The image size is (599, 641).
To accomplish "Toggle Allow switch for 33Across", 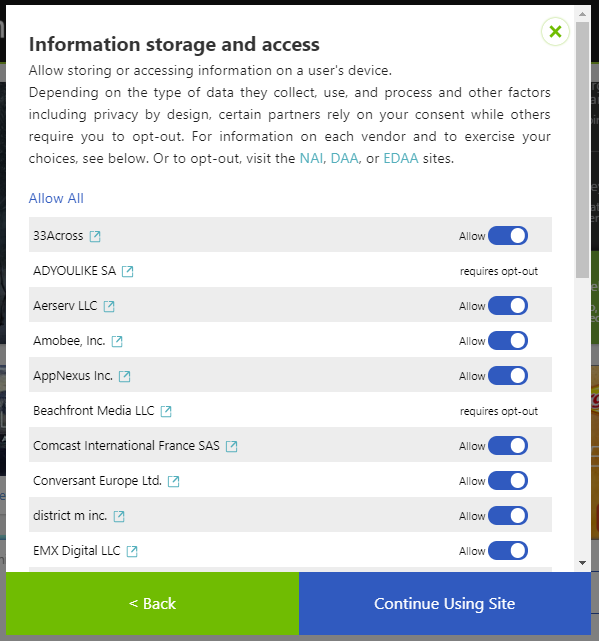I will click(508, 236).
